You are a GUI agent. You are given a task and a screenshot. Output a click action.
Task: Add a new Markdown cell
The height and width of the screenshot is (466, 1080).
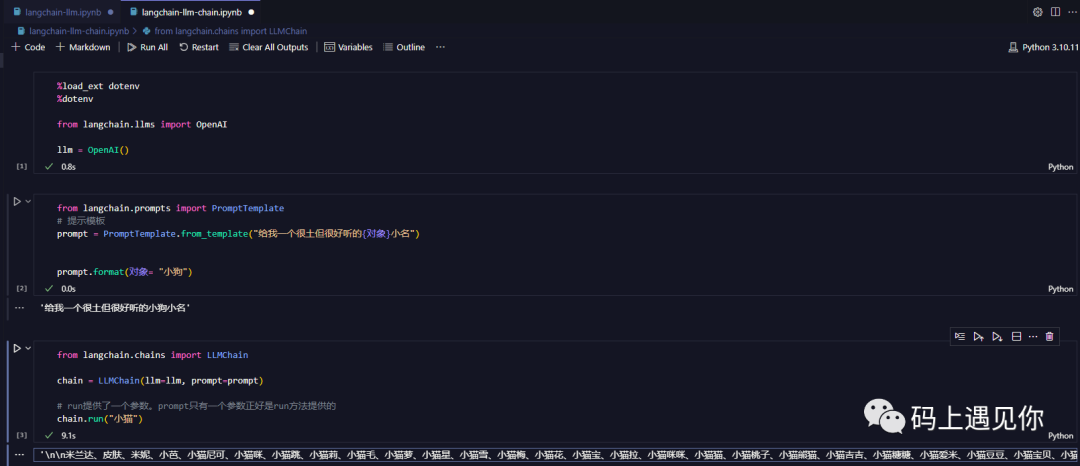click(83, 47)
